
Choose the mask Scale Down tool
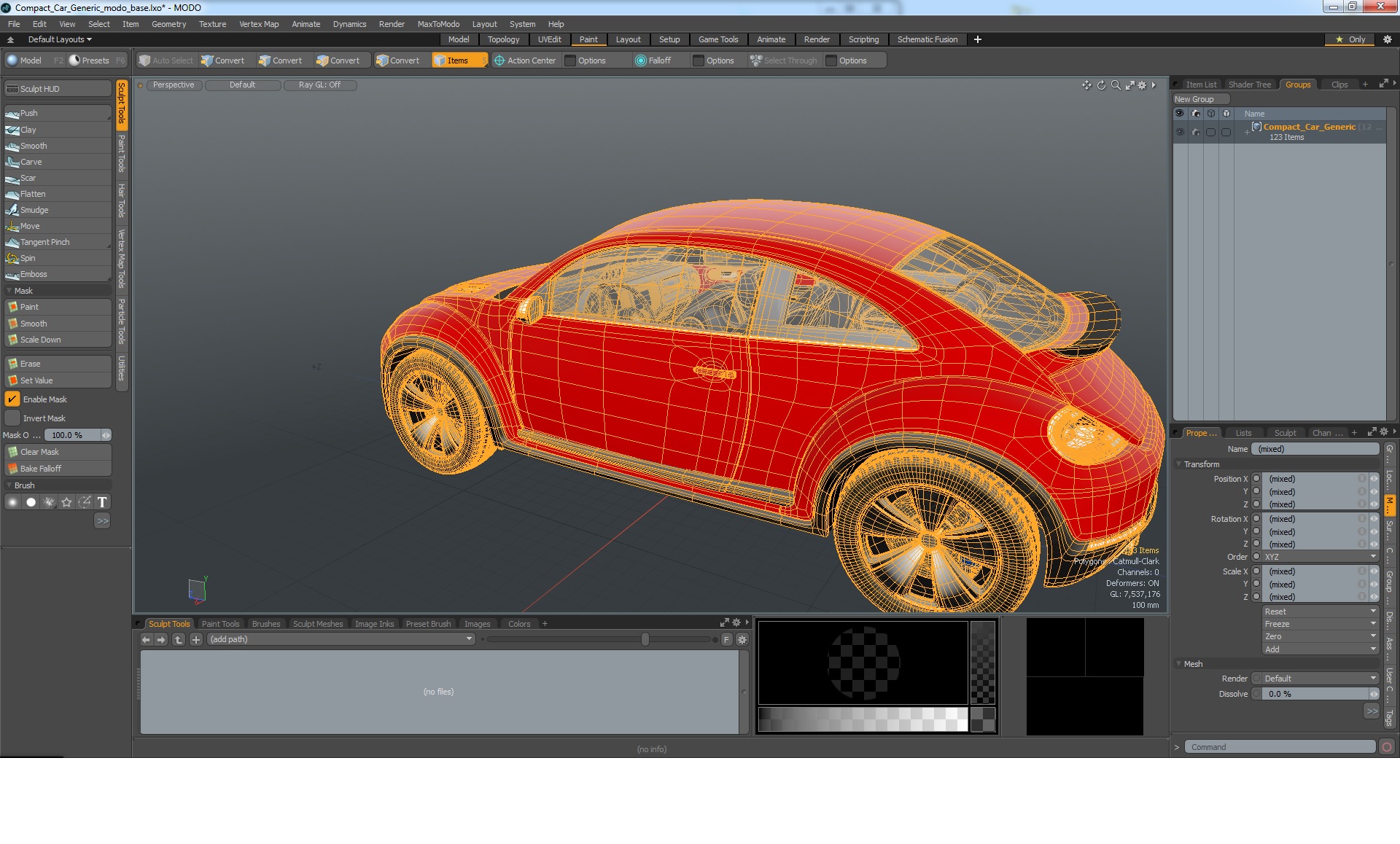(58, 340)
